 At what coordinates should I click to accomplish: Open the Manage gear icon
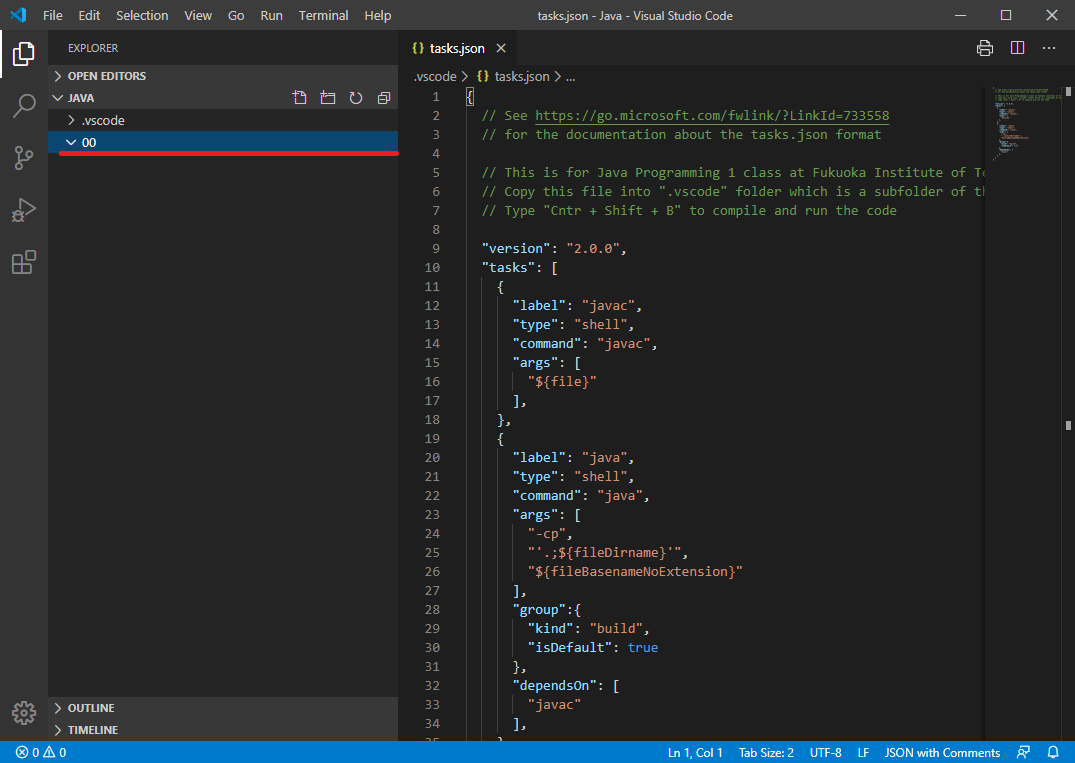23,713
